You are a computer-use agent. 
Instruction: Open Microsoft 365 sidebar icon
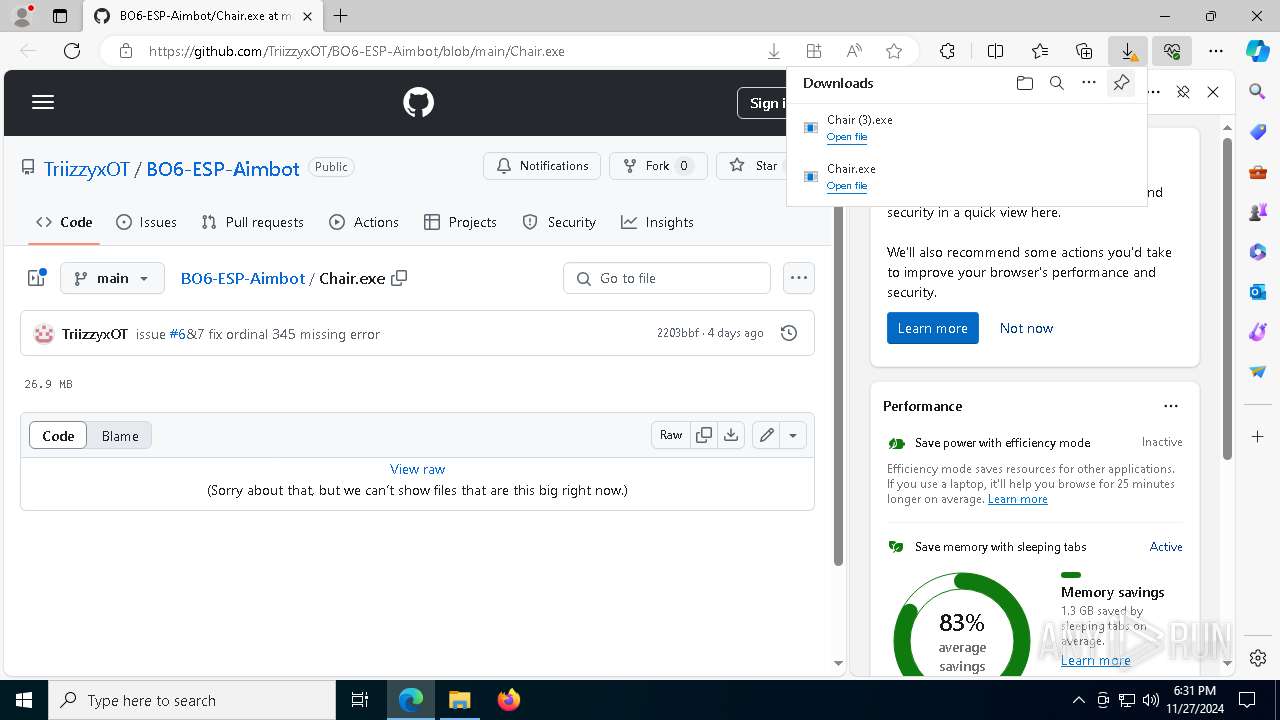(x=1258, y=252)
